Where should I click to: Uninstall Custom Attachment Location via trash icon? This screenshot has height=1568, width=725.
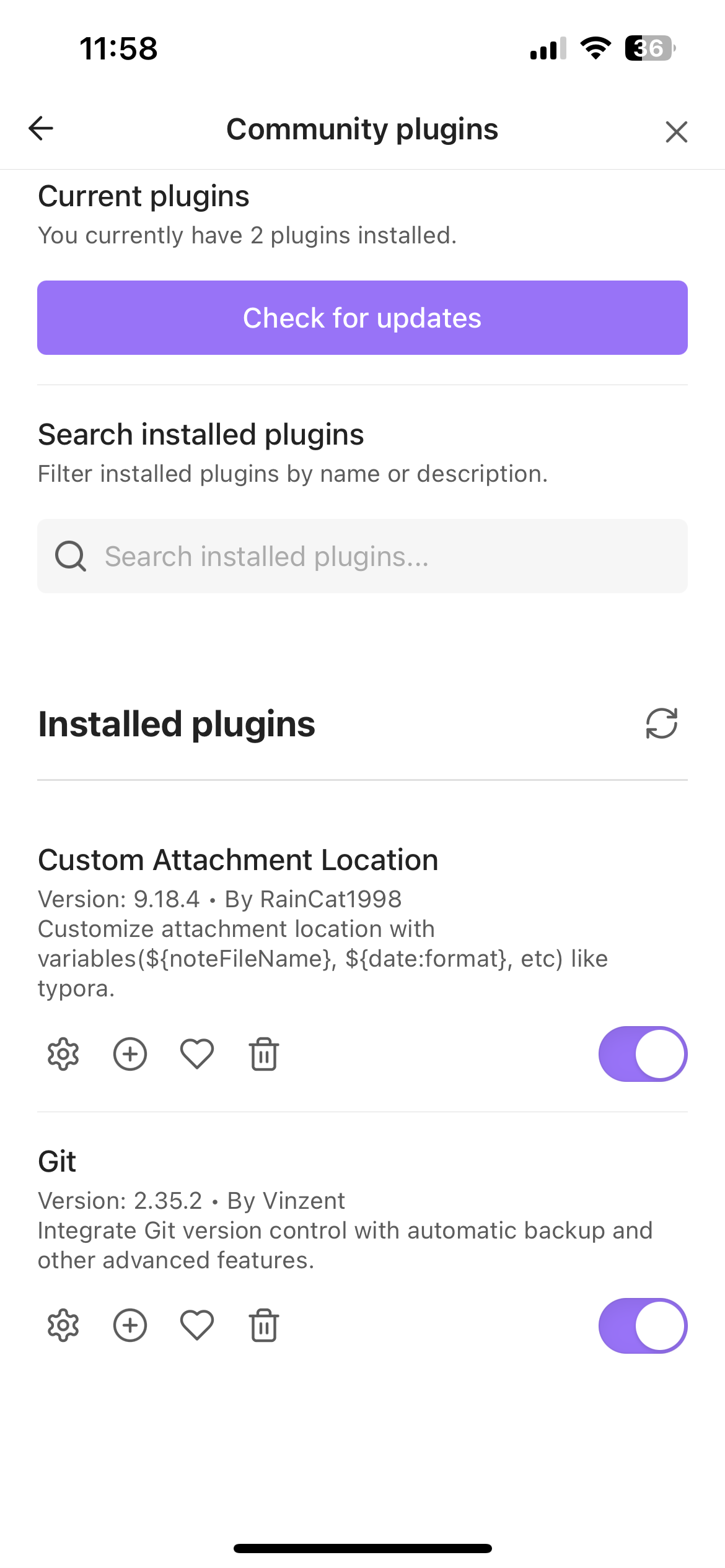click(x=264, y=1054)
